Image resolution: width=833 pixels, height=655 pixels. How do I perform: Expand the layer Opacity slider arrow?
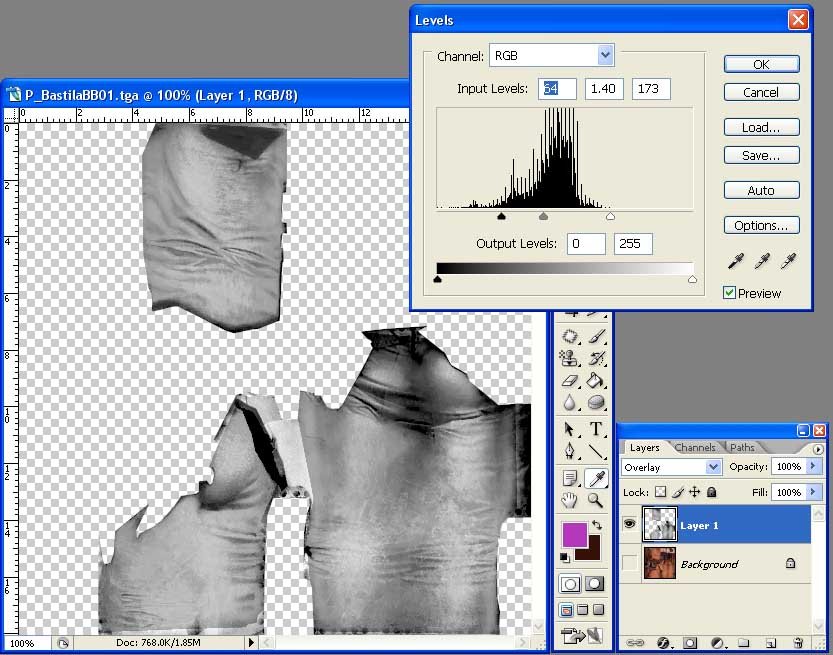pos(812,467)
